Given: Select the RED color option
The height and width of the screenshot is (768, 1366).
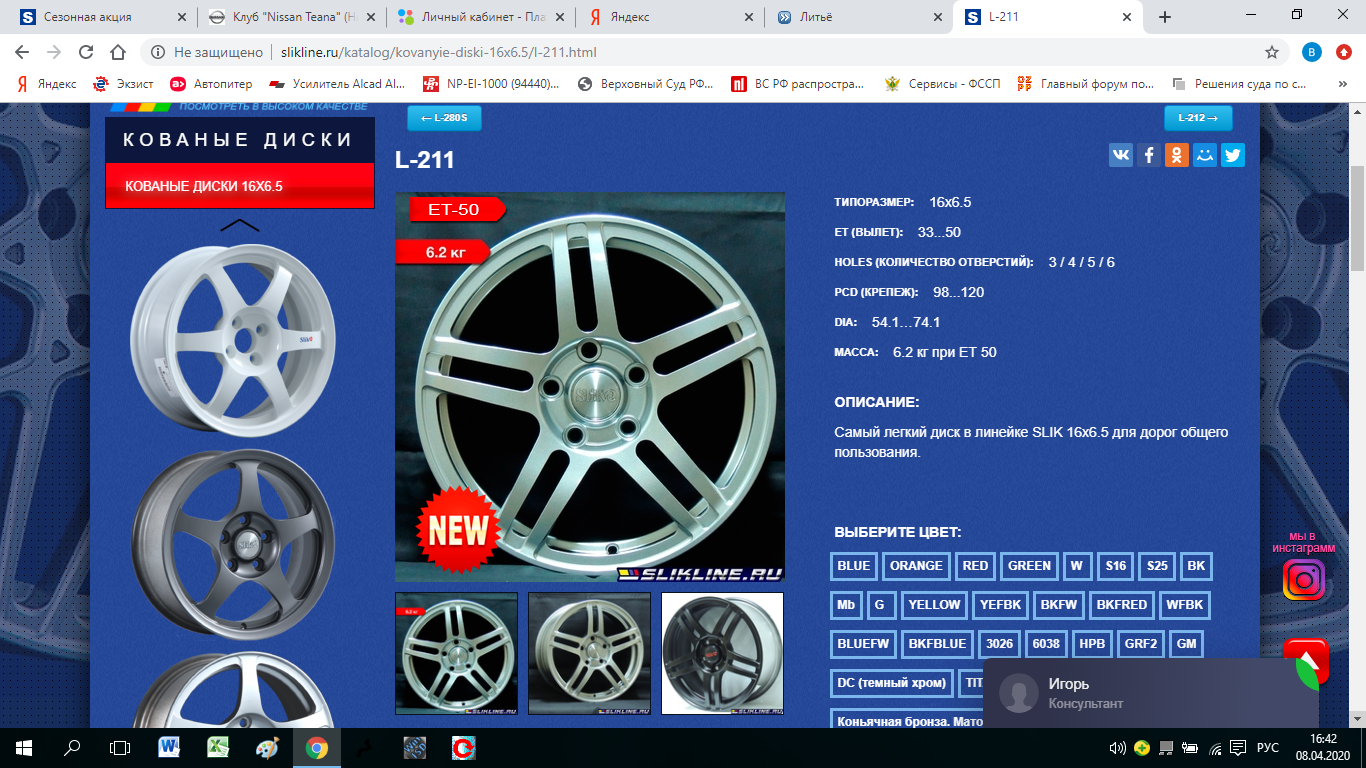Looking at the screenshot, I should point(975,566).
